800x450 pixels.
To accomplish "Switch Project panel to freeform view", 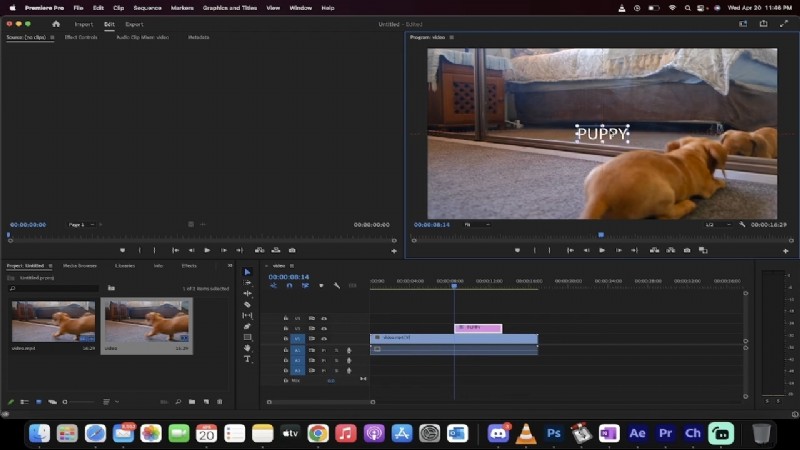I will pyautogui.click(x=52, y=402).
